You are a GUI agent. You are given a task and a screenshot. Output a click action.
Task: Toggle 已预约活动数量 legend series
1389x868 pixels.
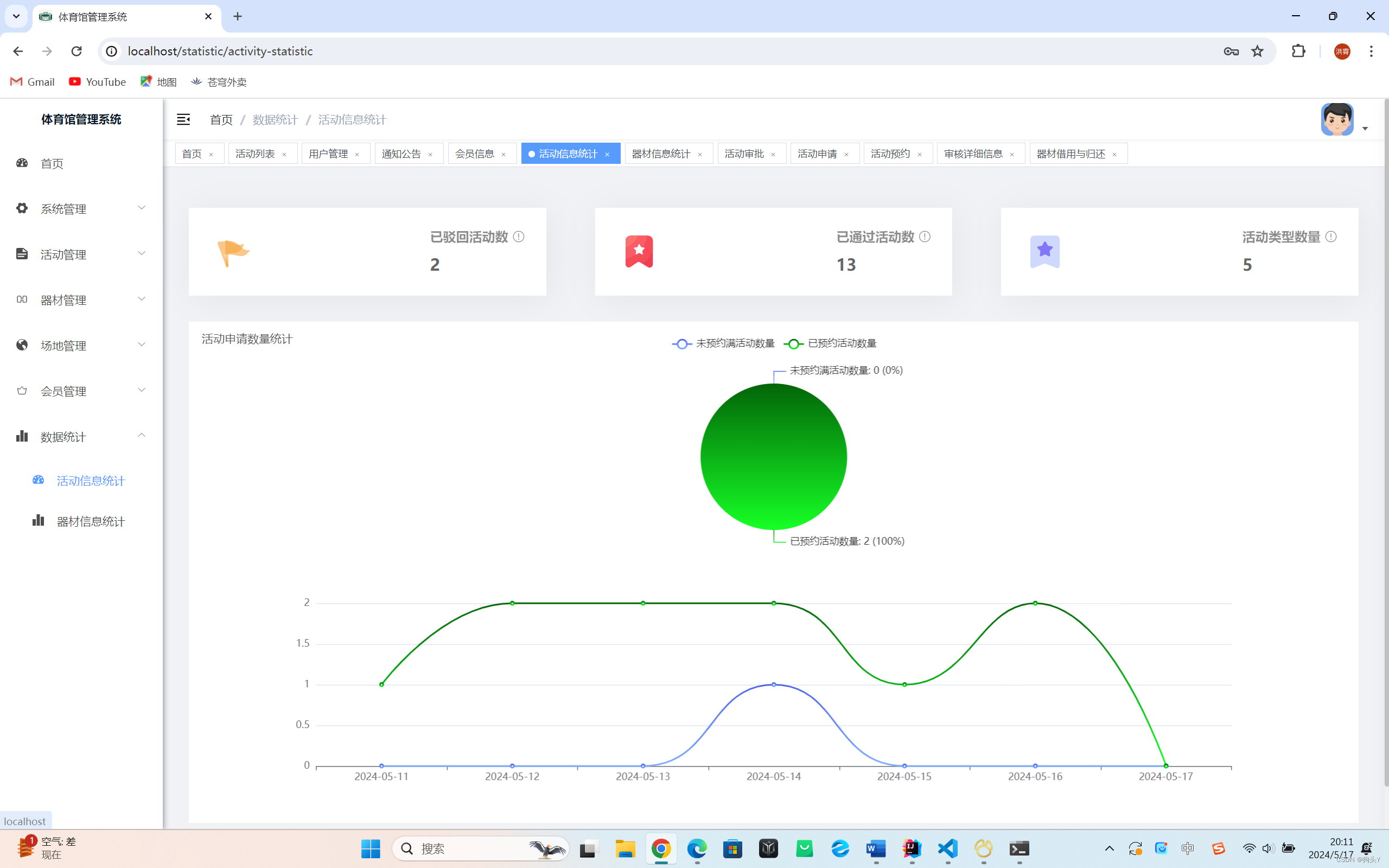click(830, 343)
